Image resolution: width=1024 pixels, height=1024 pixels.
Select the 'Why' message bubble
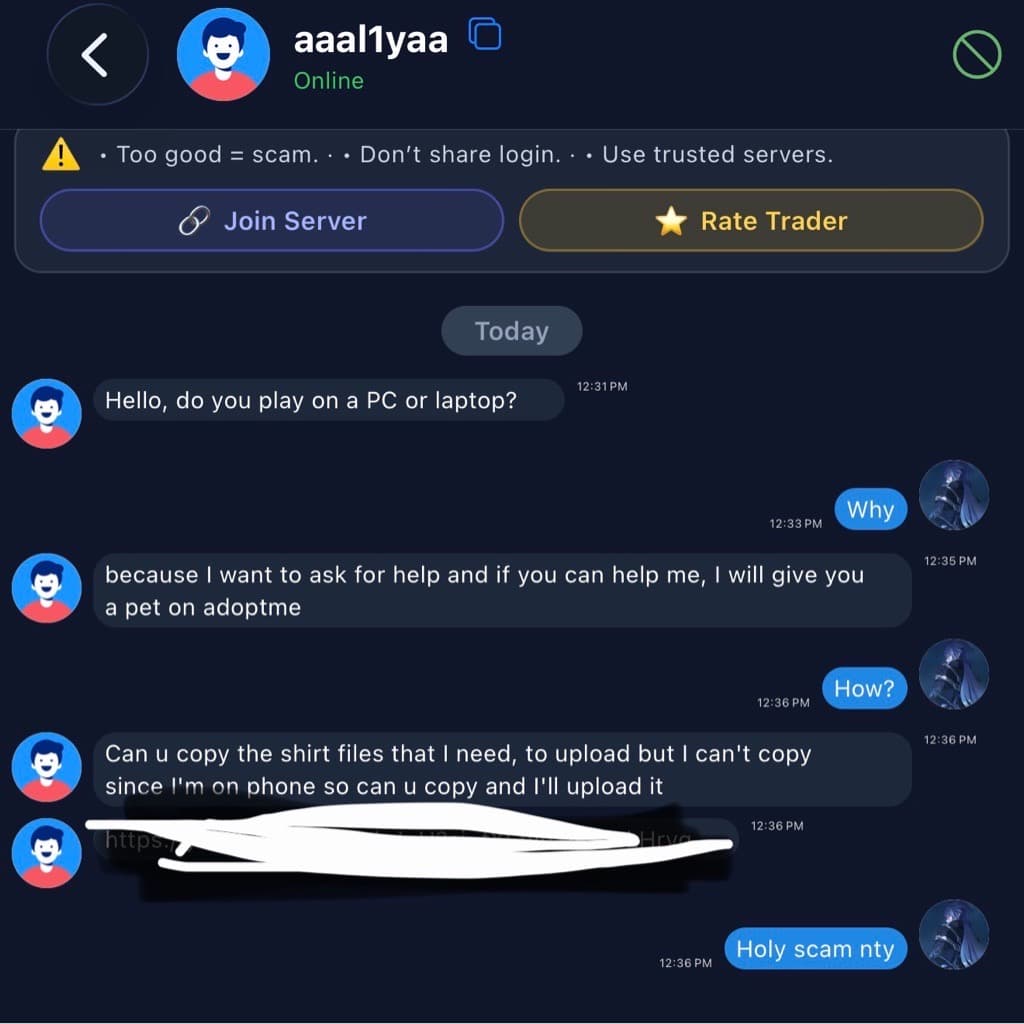871,509
